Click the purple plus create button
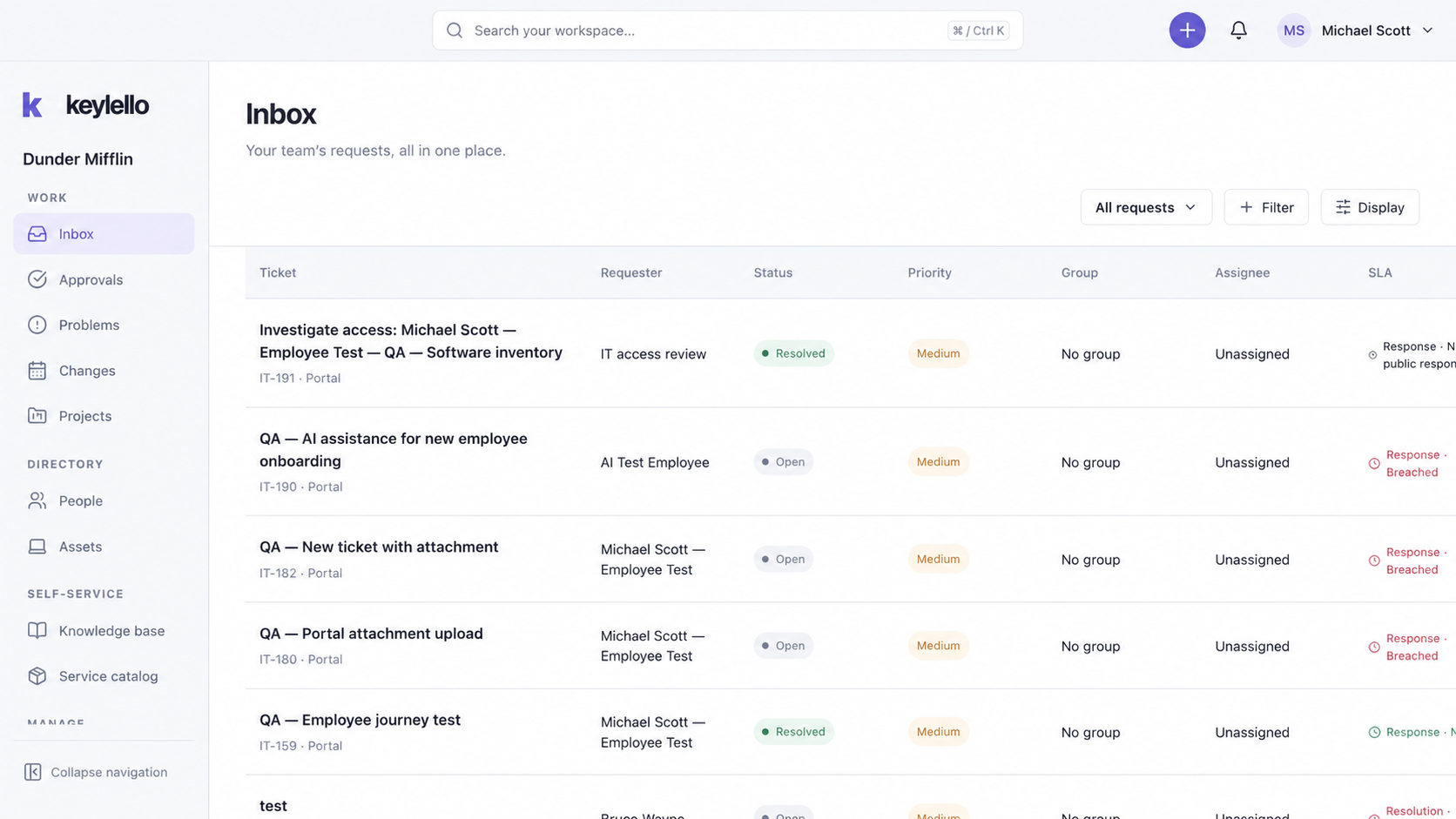The width and height of the screenshot is (1456, 819). [1187, 30]
